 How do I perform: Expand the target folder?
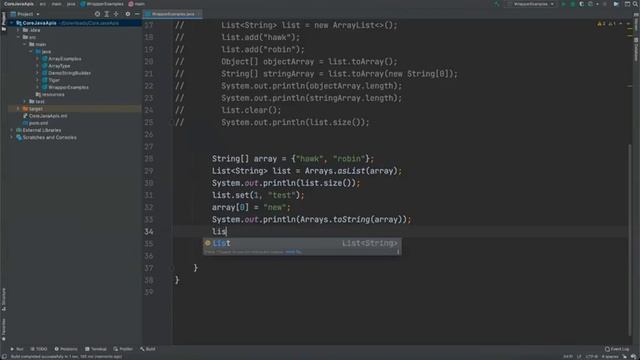18,109
